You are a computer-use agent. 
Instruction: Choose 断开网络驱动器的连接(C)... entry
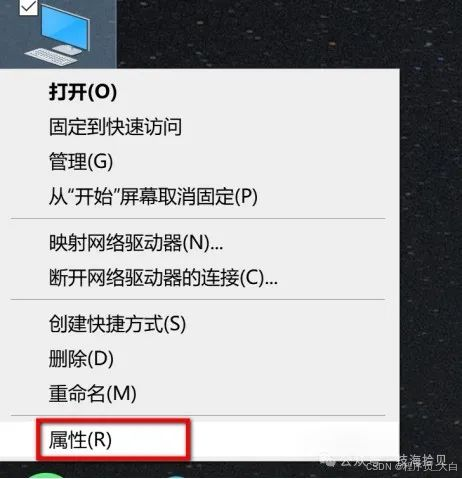pos(163,278)
